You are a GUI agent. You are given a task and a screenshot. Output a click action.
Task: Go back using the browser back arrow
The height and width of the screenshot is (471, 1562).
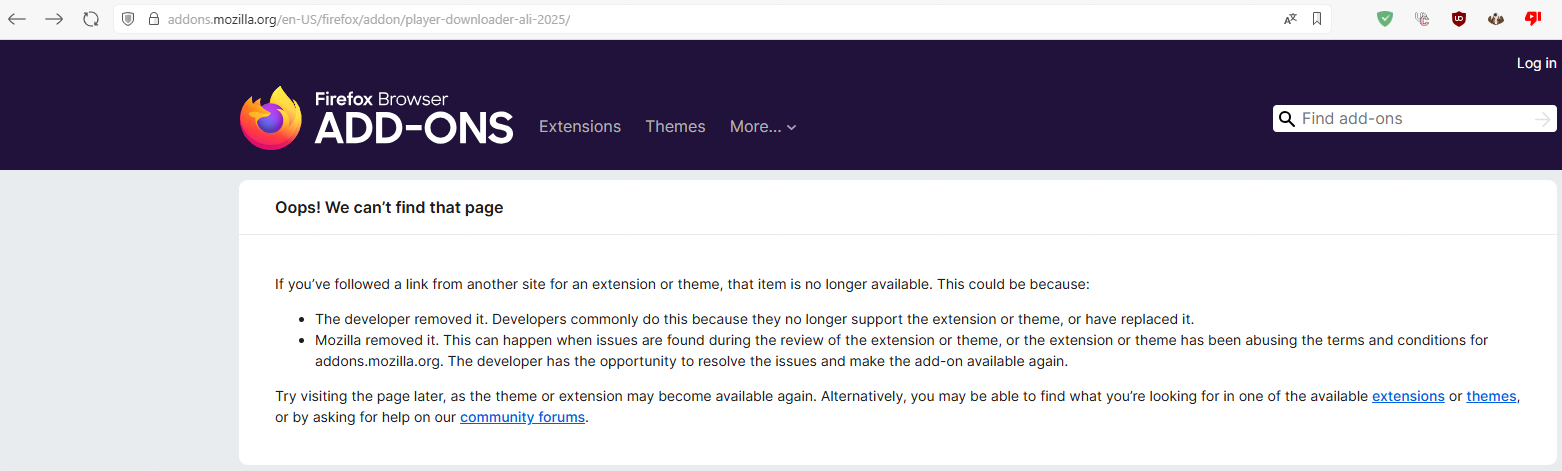click(17, 19)
